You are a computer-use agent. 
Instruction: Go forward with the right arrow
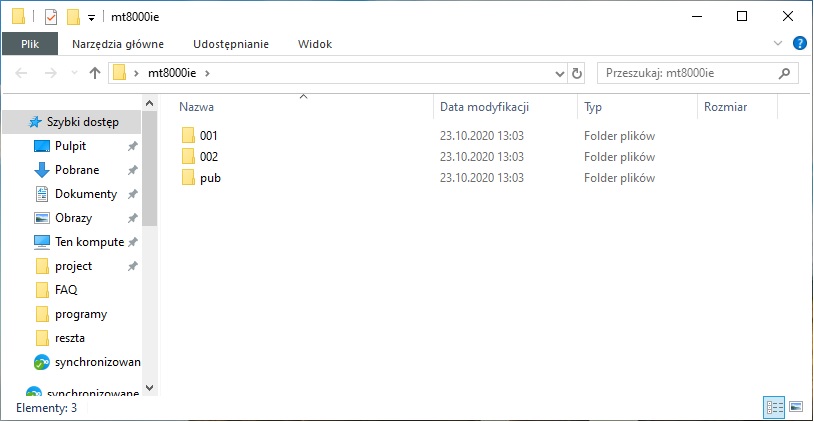click(x=50, y=73)
